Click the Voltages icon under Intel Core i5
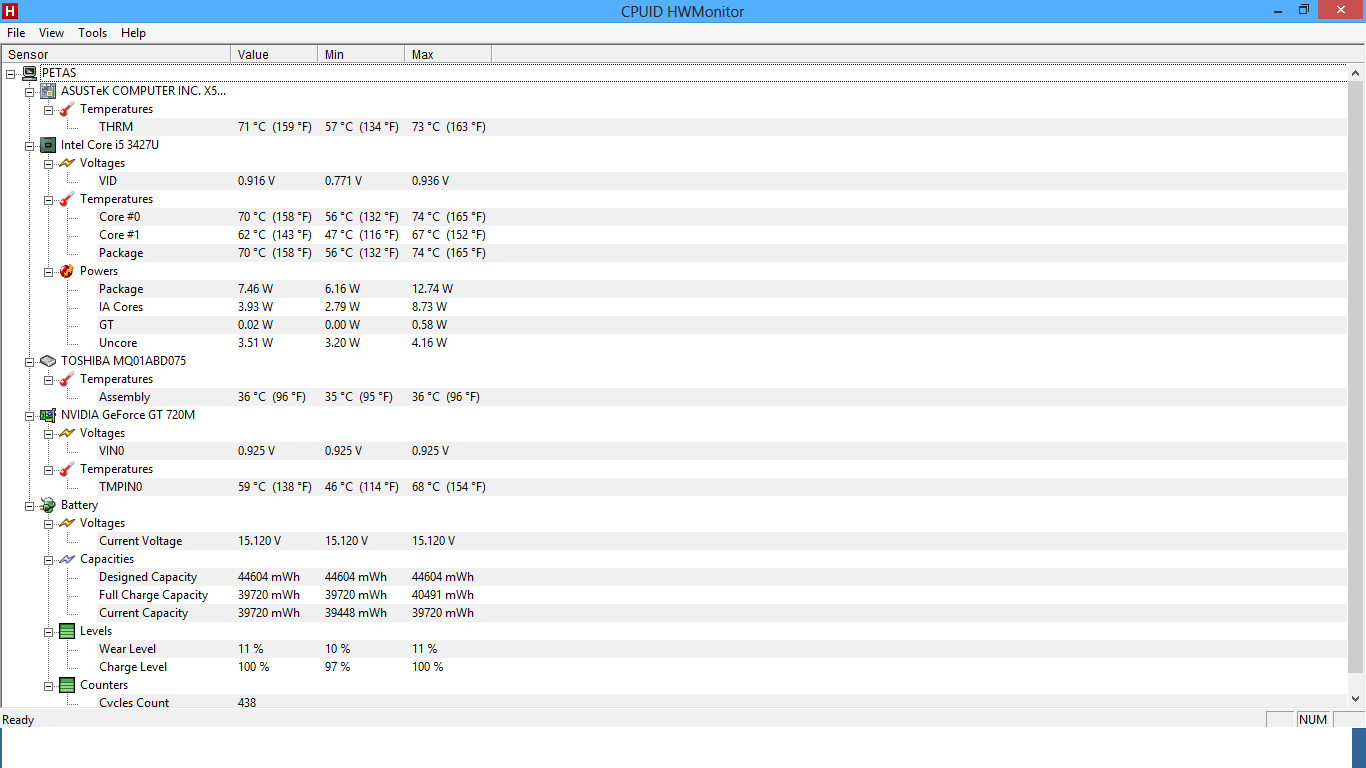This screenshot has height=768, width=1366. coord(67,163)
